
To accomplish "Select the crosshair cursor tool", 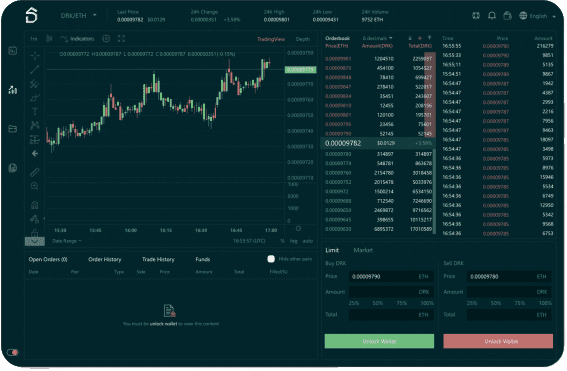I will click(35, 55).
